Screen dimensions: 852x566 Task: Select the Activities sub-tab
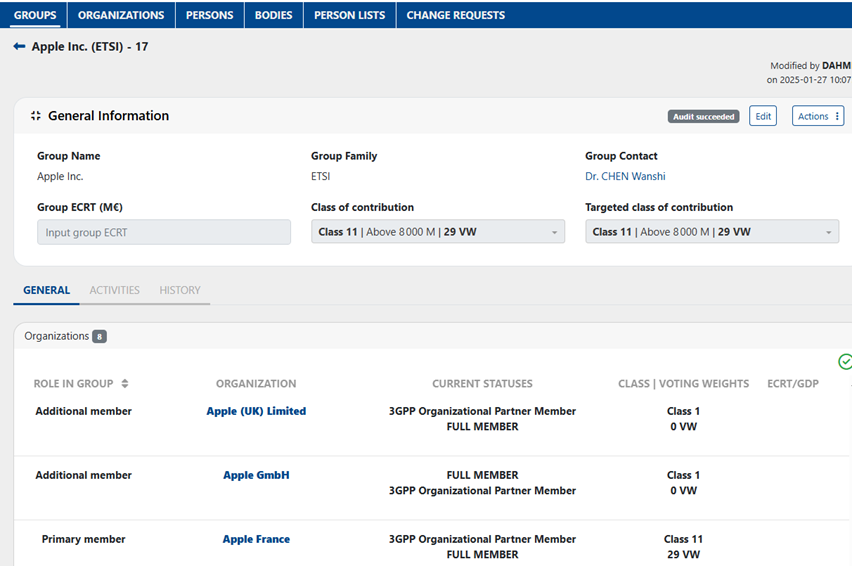coord(115,290)
